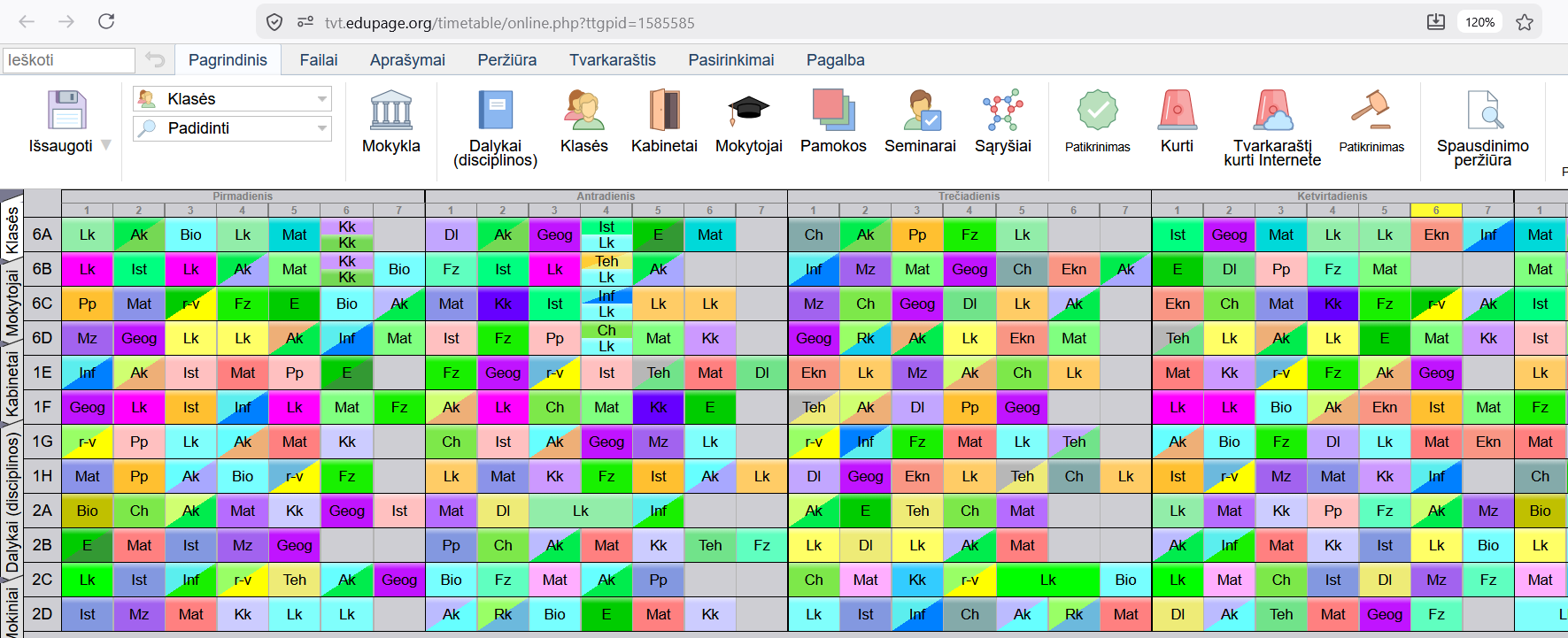Click the undo arrow beside search
This screenshot has width=1568, height=638.
(x=155, y=60)
